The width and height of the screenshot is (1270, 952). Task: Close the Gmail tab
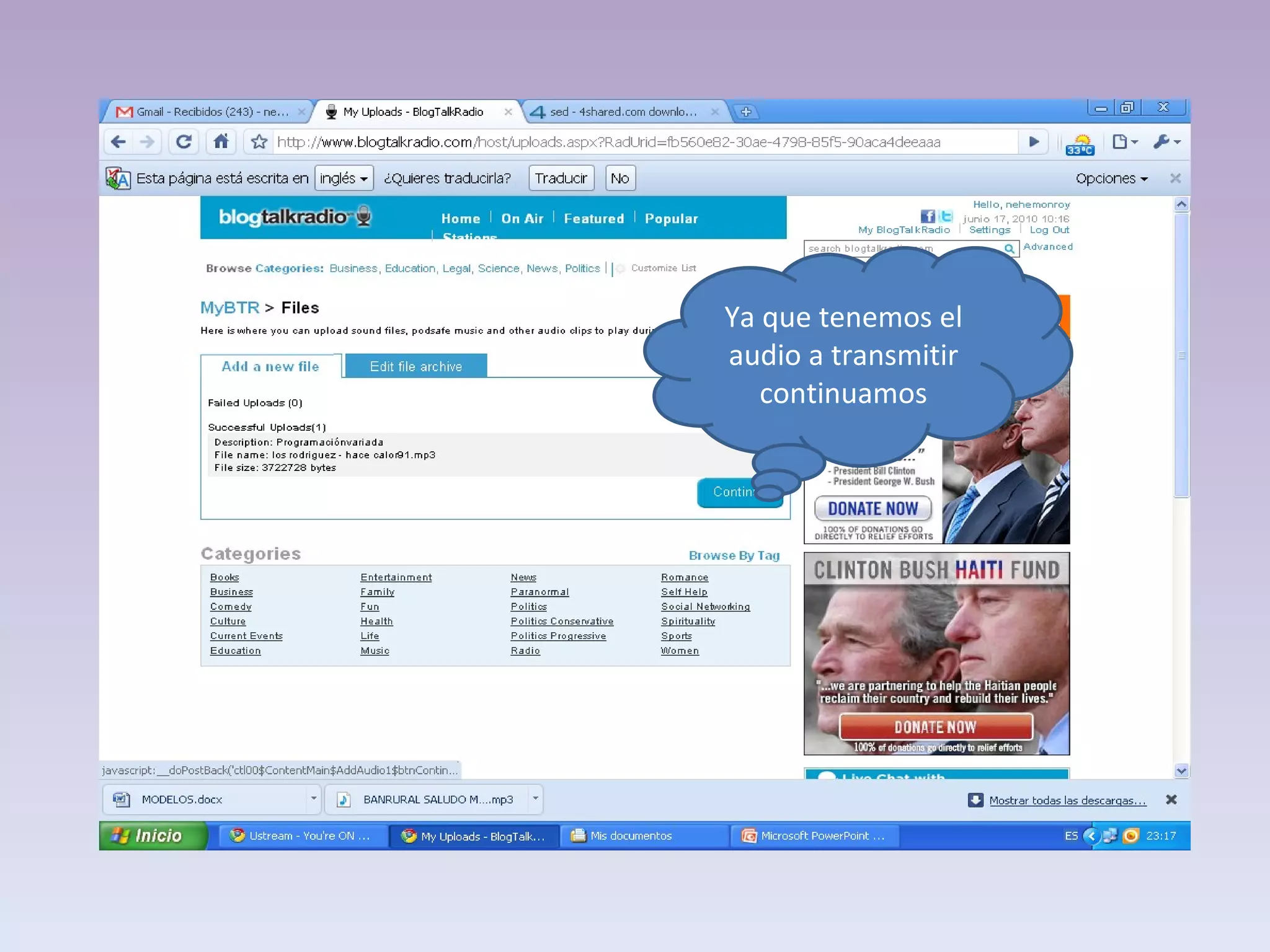[301, 112]
